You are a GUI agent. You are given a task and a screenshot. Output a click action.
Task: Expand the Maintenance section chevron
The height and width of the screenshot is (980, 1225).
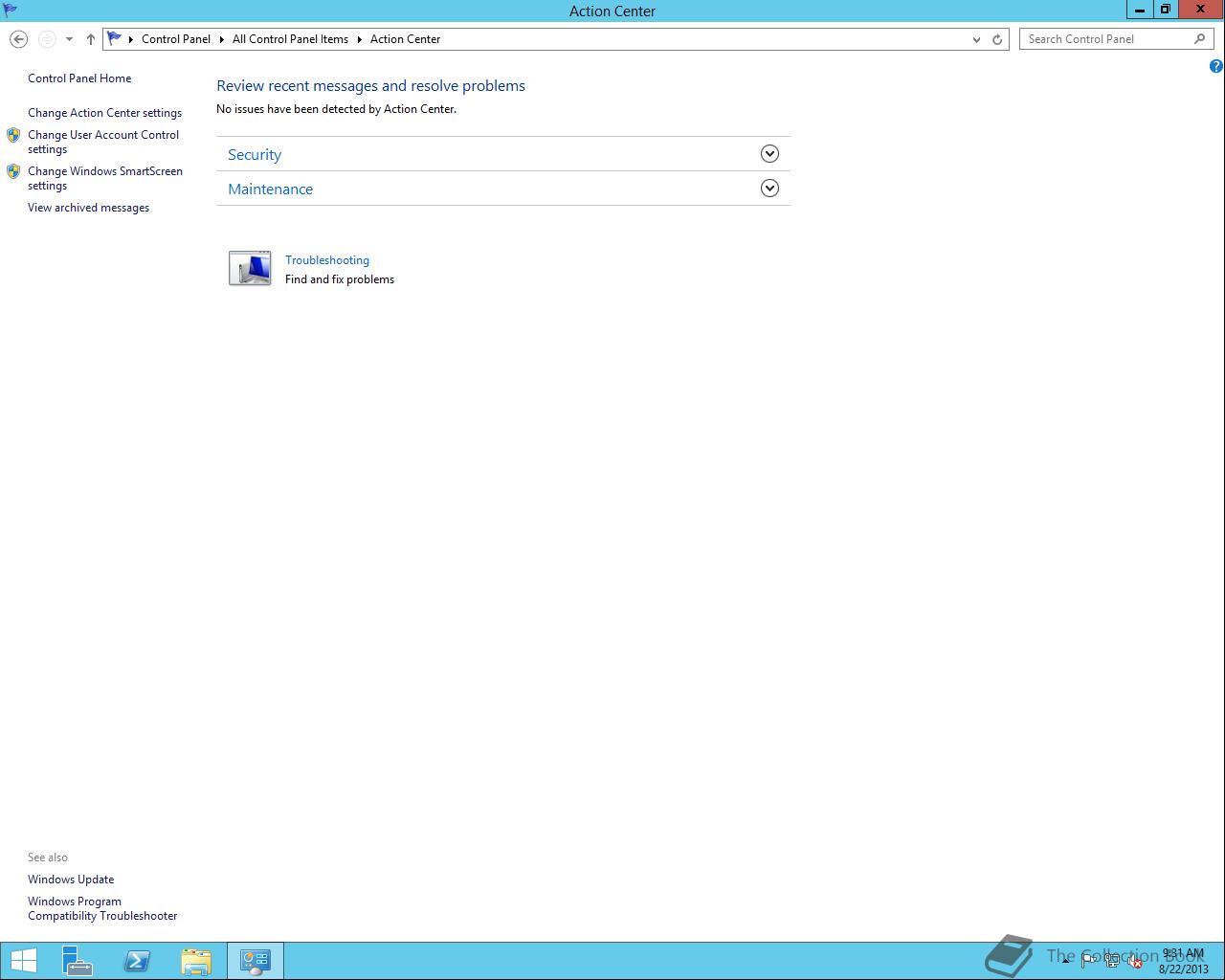click(x=769, y=189)
